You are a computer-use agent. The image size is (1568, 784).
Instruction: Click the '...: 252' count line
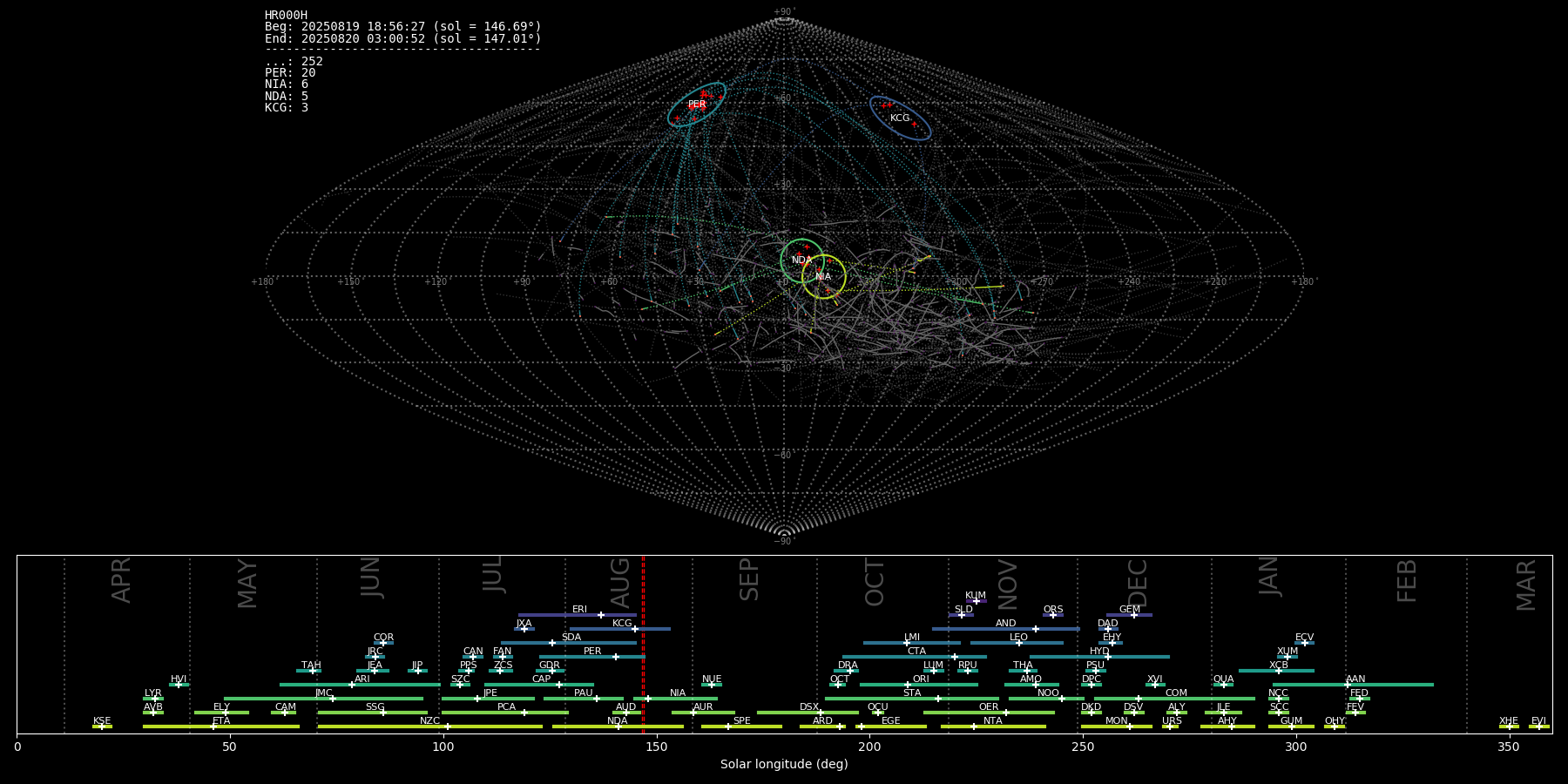(x=294, y=62)
